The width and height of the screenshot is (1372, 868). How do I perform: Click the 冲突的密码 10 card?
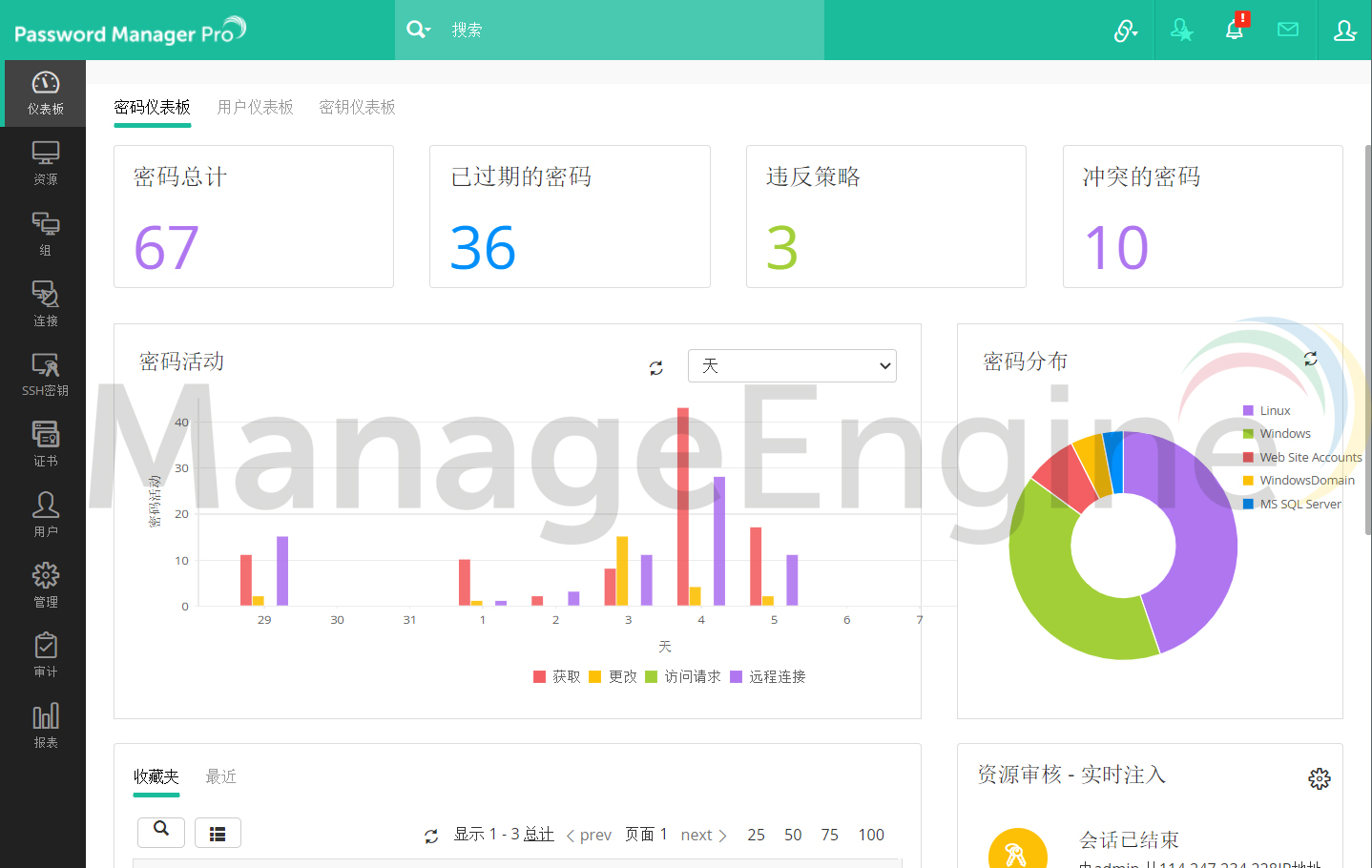point(1203,217)
